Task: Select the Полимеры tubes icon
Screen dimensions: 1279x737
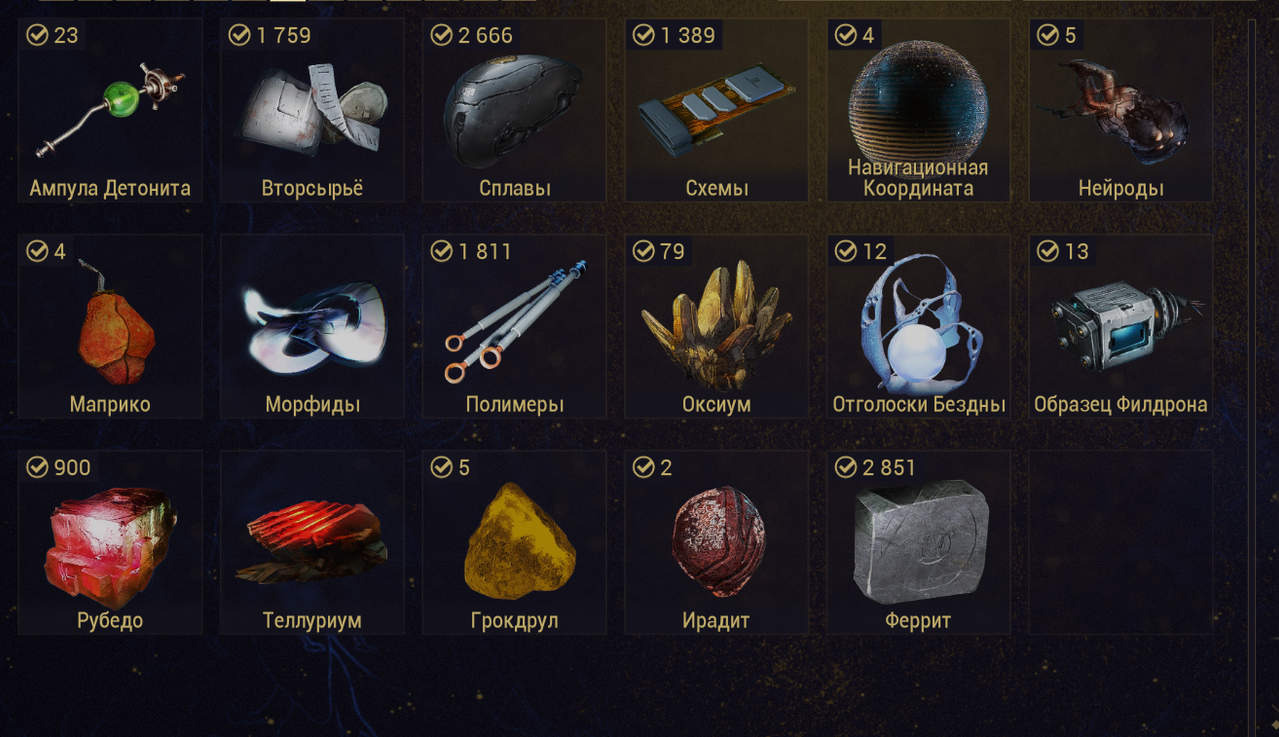Action: coord(514,322)
